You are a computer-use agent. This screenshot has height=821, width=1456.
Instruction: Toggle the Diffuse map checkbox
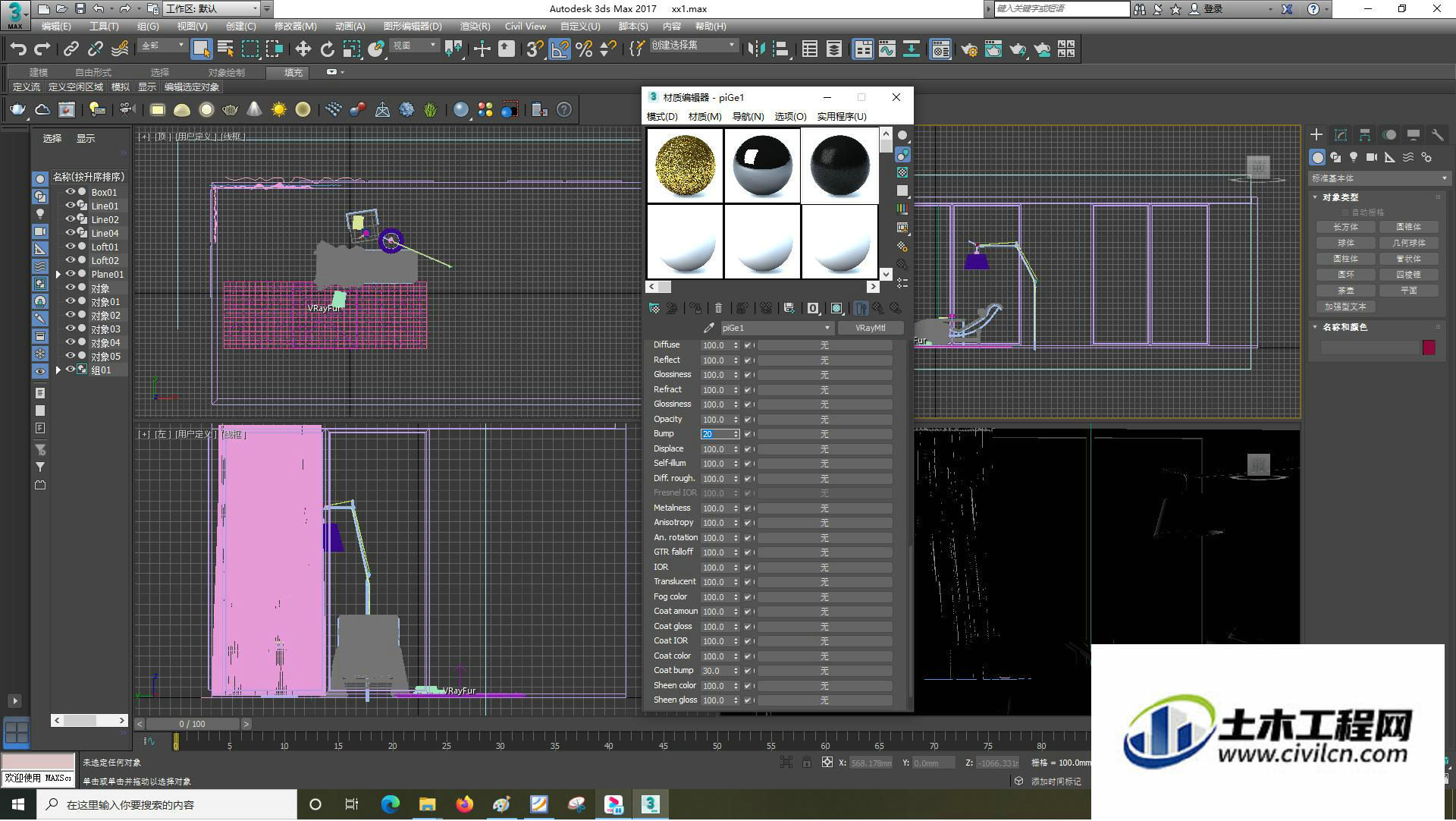pos(748,345)
